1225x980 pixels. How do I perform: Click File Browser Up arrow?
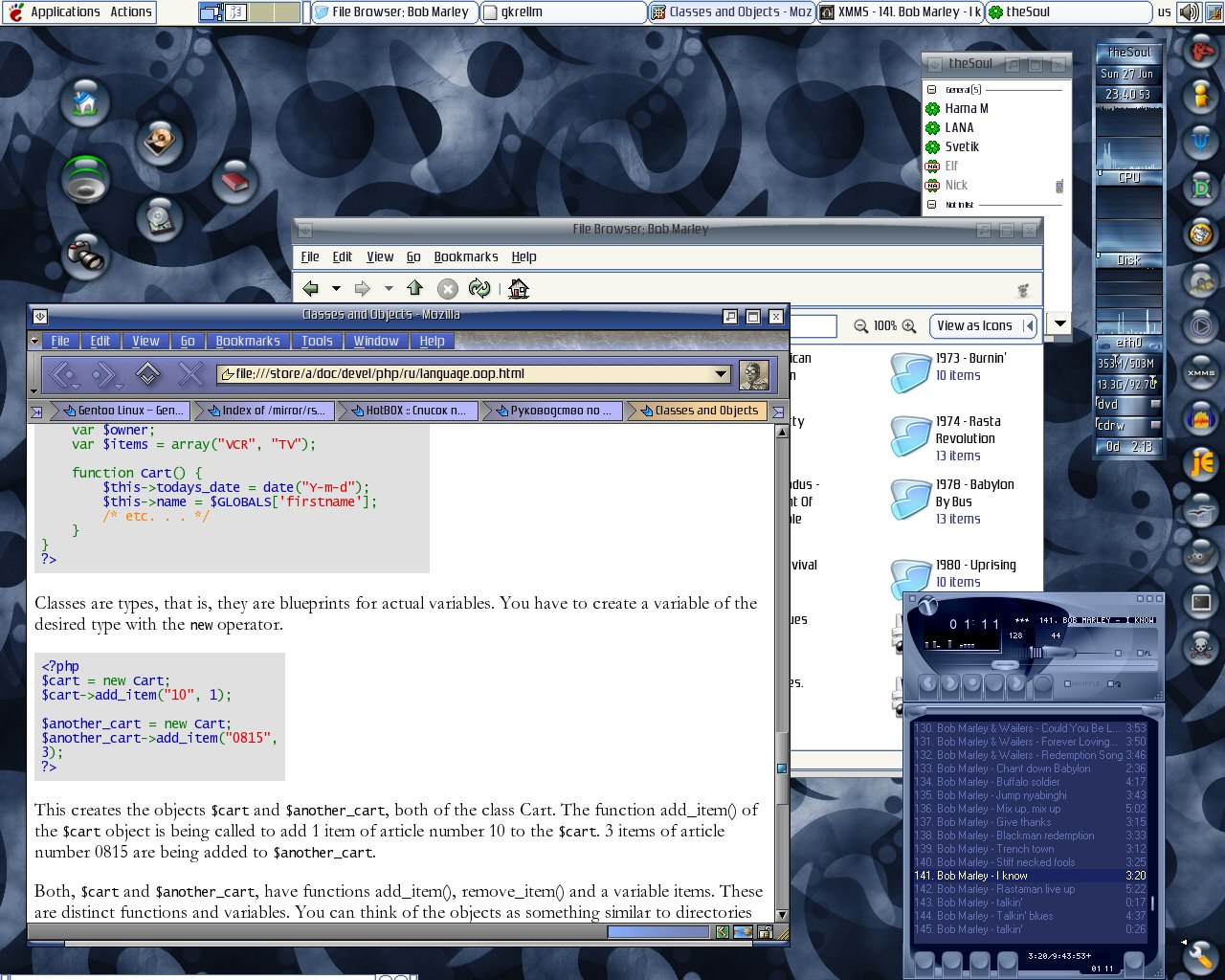coord(414,288)
